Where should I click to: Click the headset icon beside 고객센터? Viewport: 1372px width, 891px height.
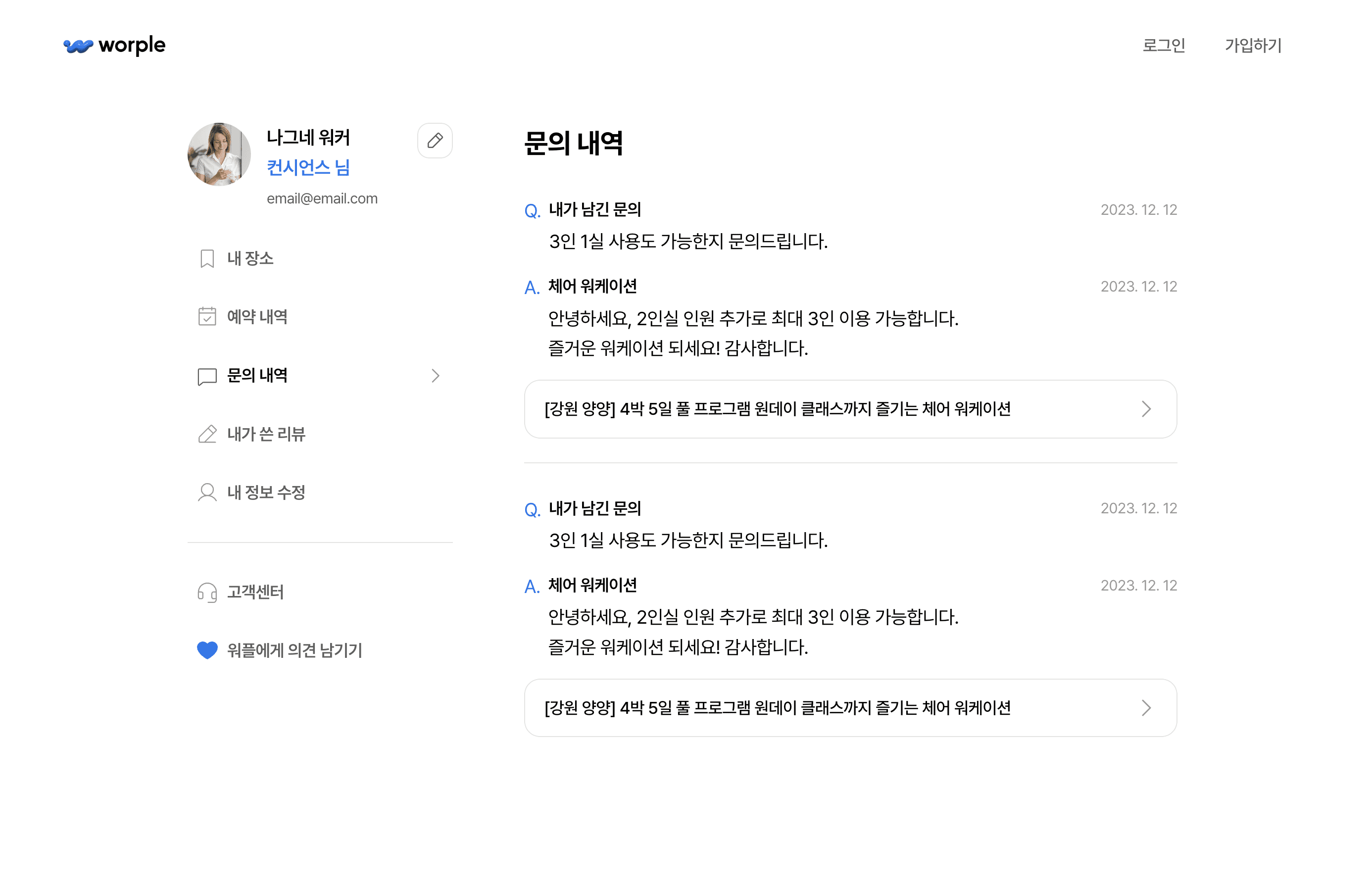(x=207, y=593)
